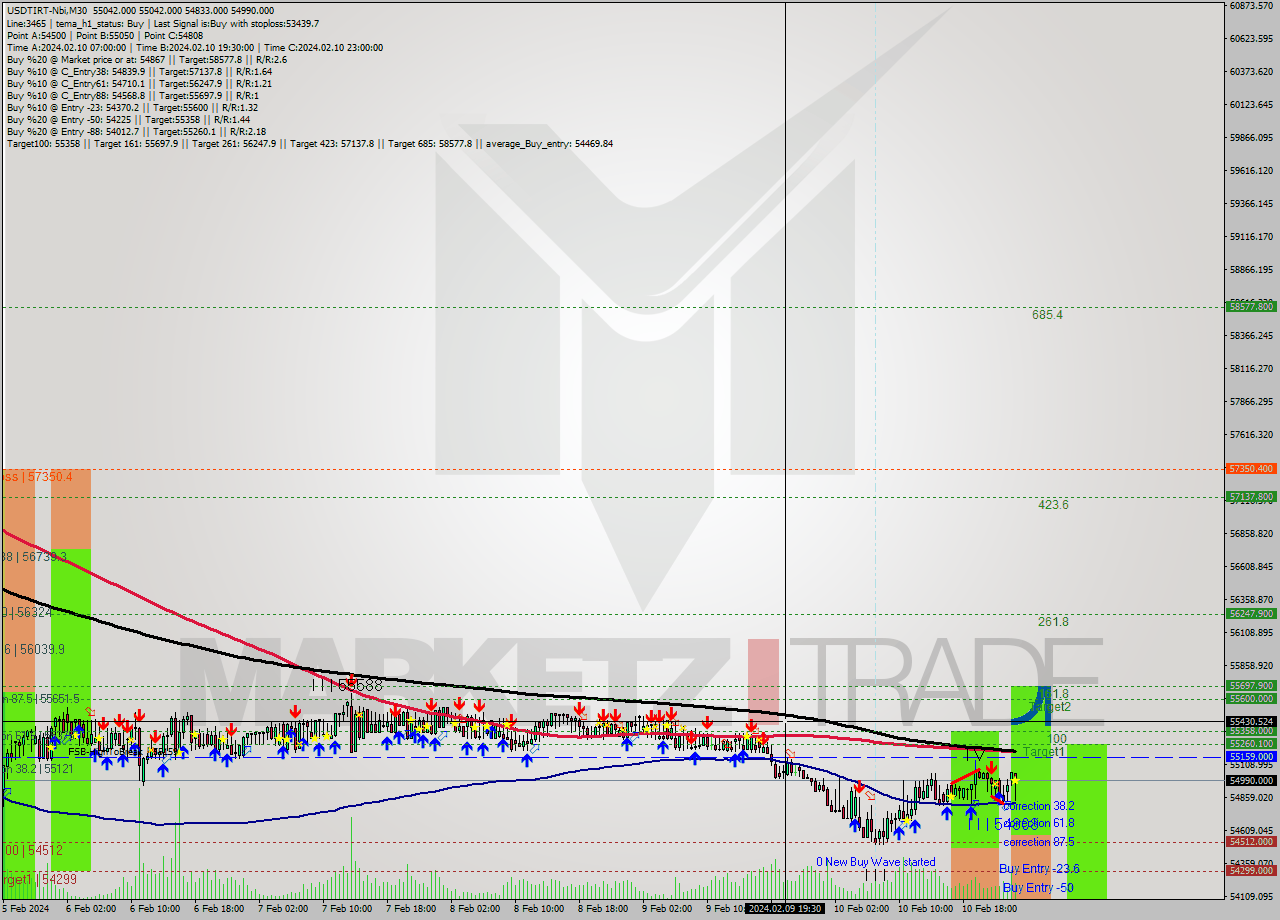
Task: Click the 8 Feb 18:00 time label
Action: (x=603, y=909)
